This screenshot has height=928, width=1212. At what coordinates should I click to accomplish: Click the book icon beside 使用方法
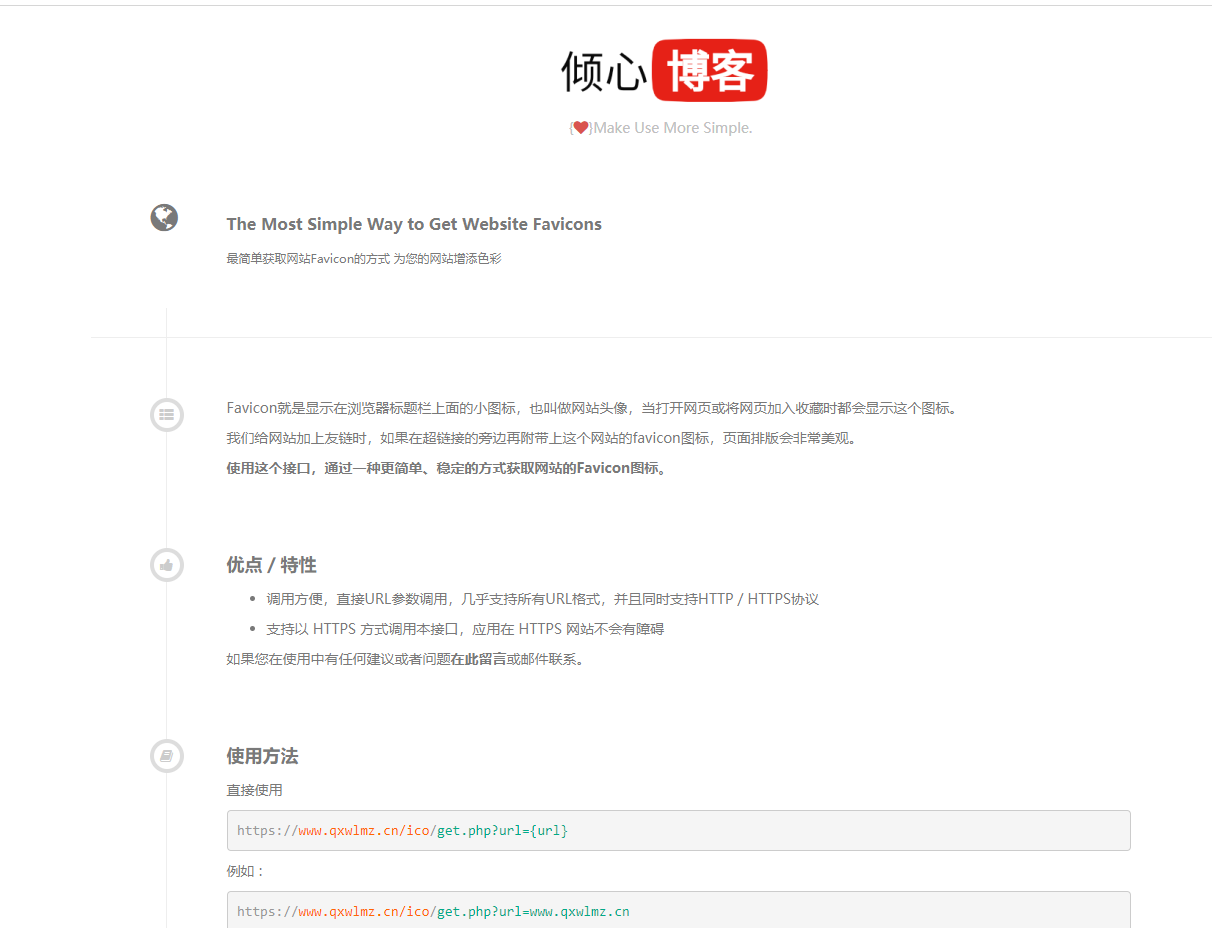[x=166, y=756]
